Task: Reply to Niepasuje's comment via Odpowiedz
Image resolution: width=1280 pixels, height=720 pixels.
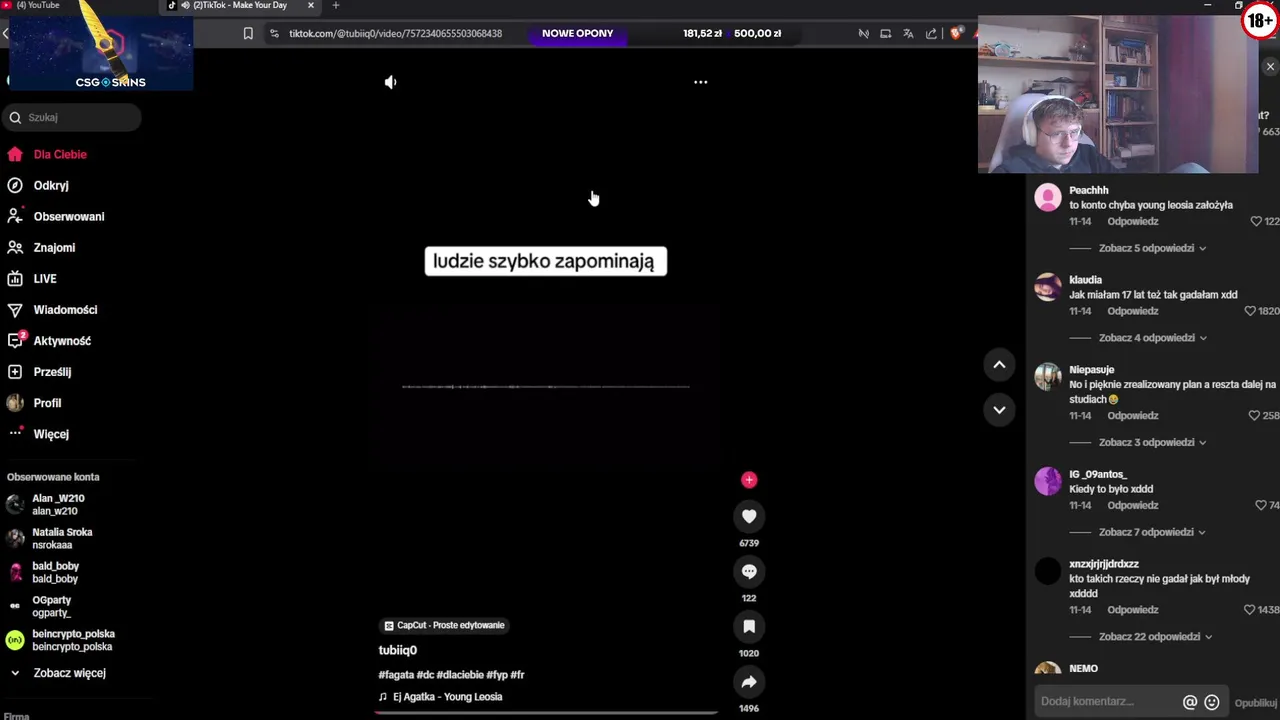Action: pyautogui.click(x=1132, y=415)
